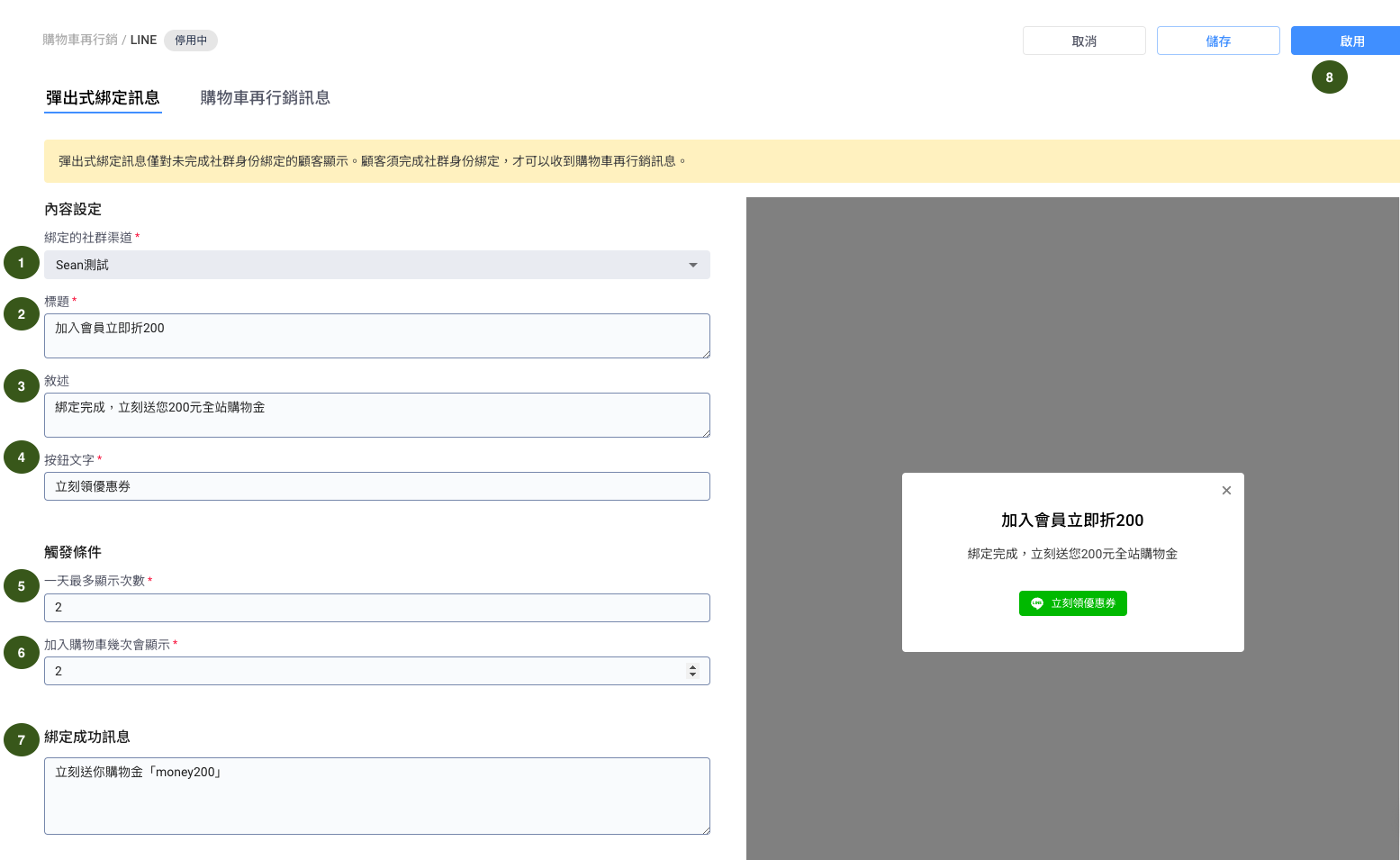Click the blue 啟用 button
This screenshot has height=860, width=1400.
[x=1350, y=41]
